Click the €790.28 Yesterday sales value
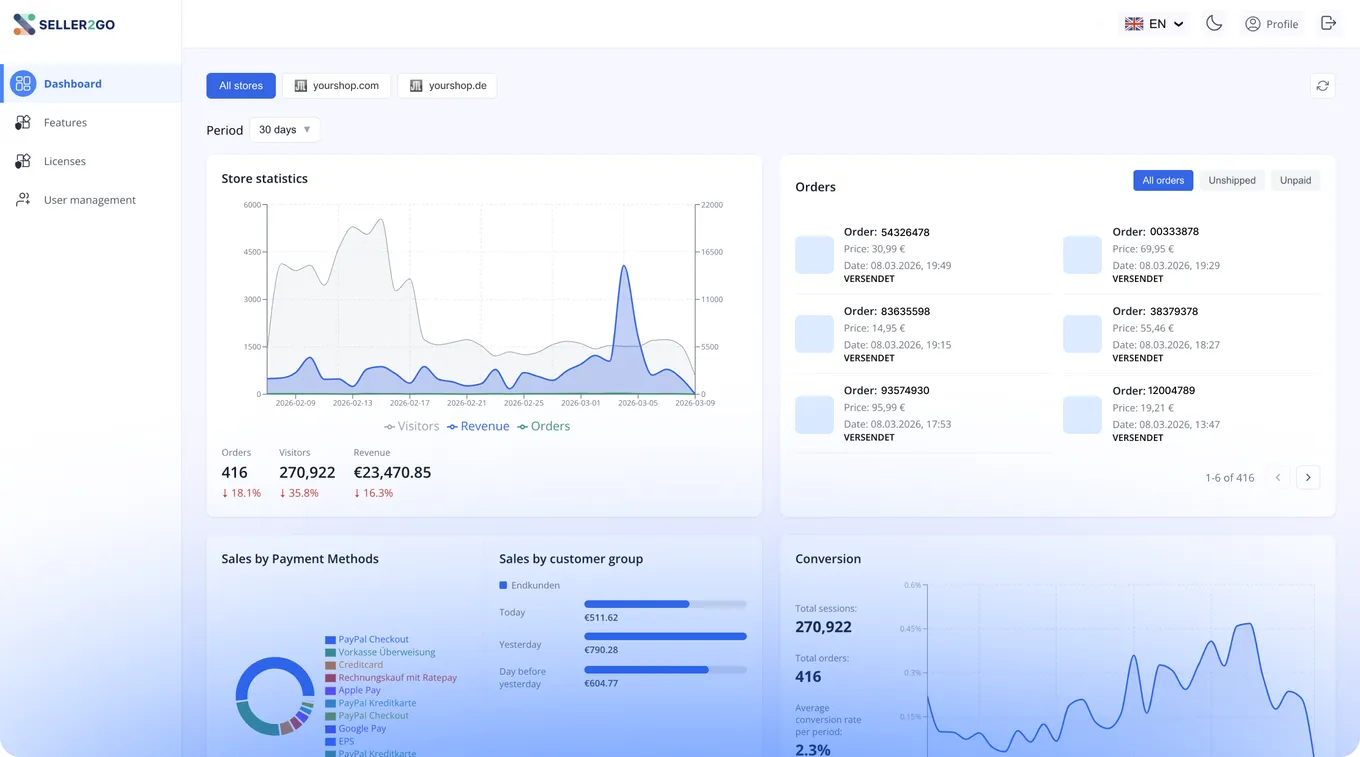 (x=601, y=650)
